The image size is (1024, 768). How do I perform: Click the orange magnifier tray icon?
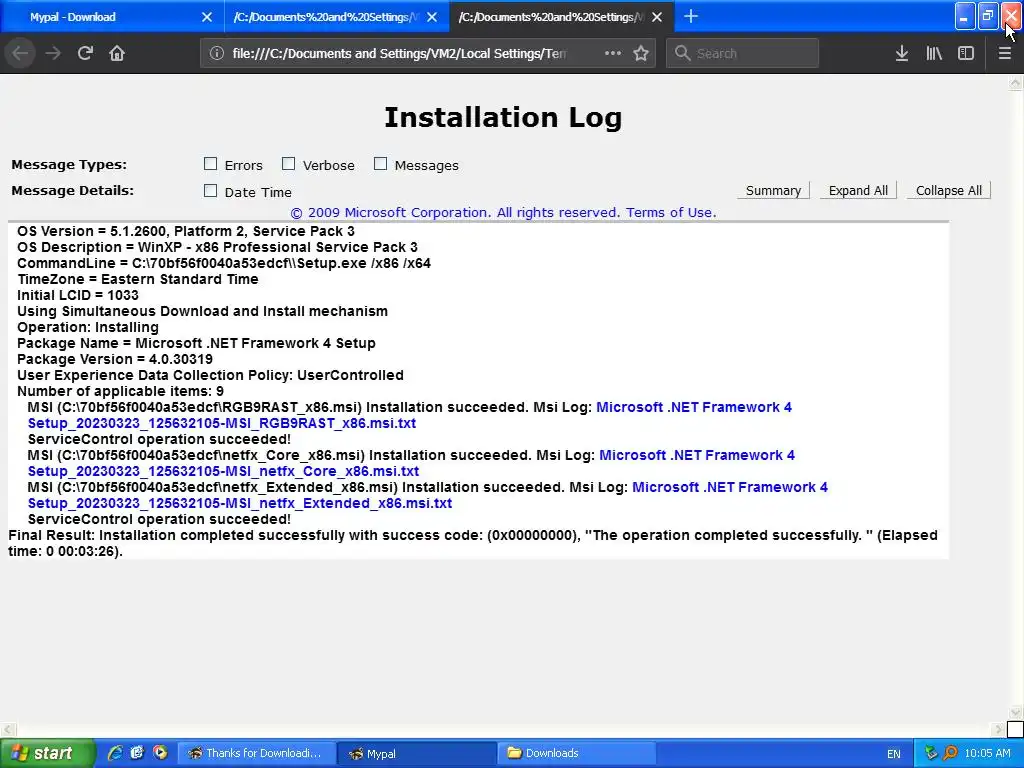coord(950,754)
